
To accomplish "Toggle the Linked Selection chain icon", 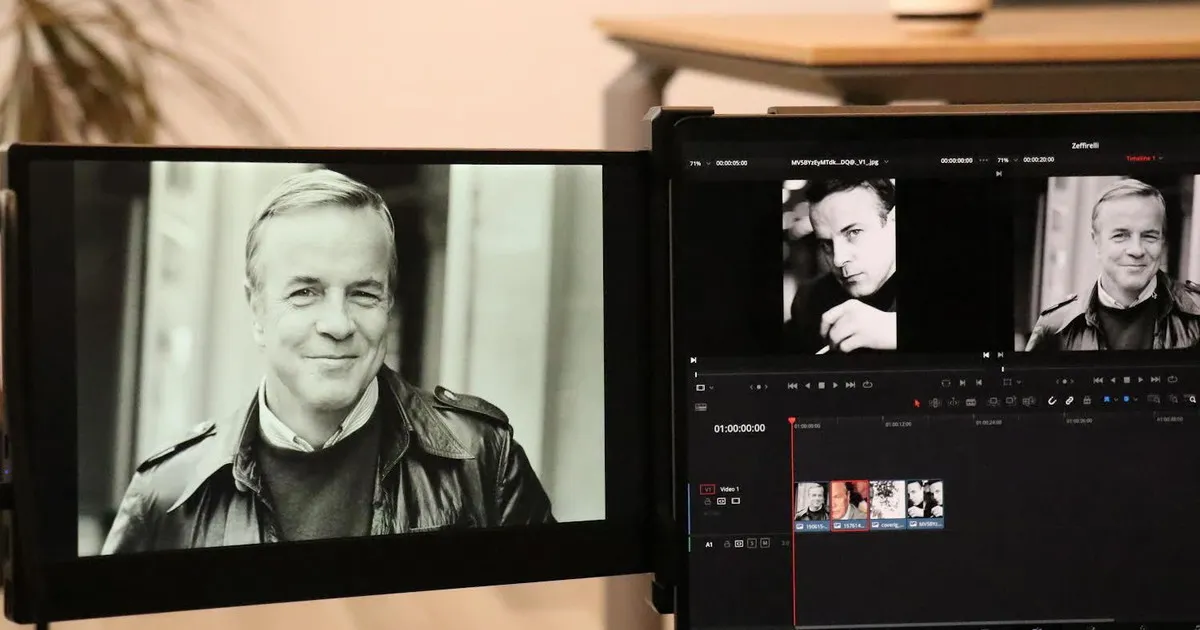I will 1069,401.
